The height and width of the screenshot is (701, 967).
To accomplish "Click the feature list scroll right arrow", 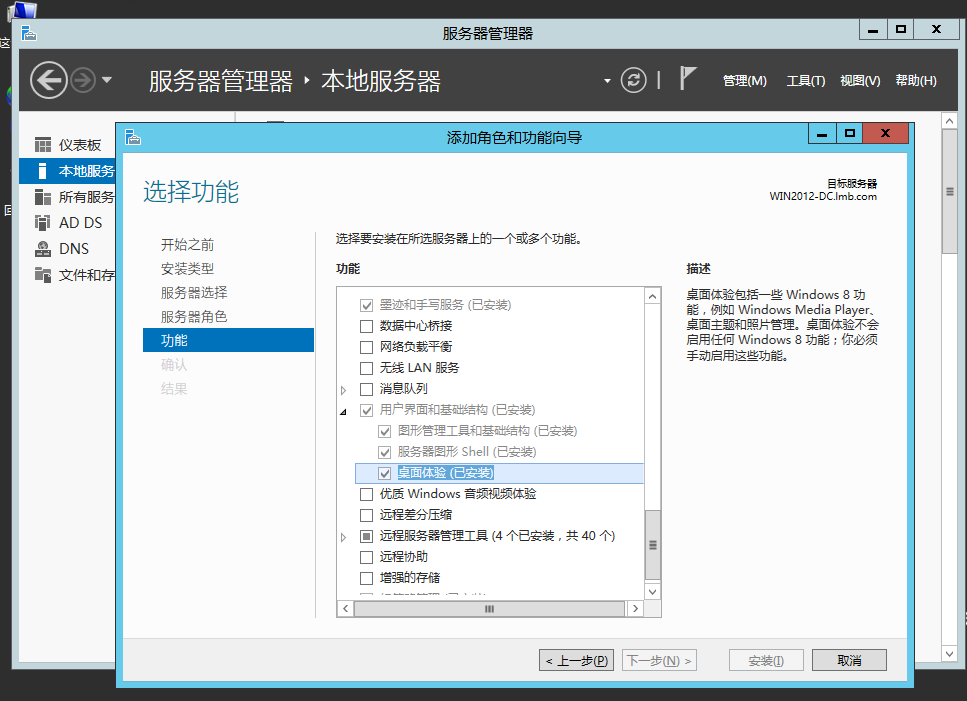I will [635, 609].
